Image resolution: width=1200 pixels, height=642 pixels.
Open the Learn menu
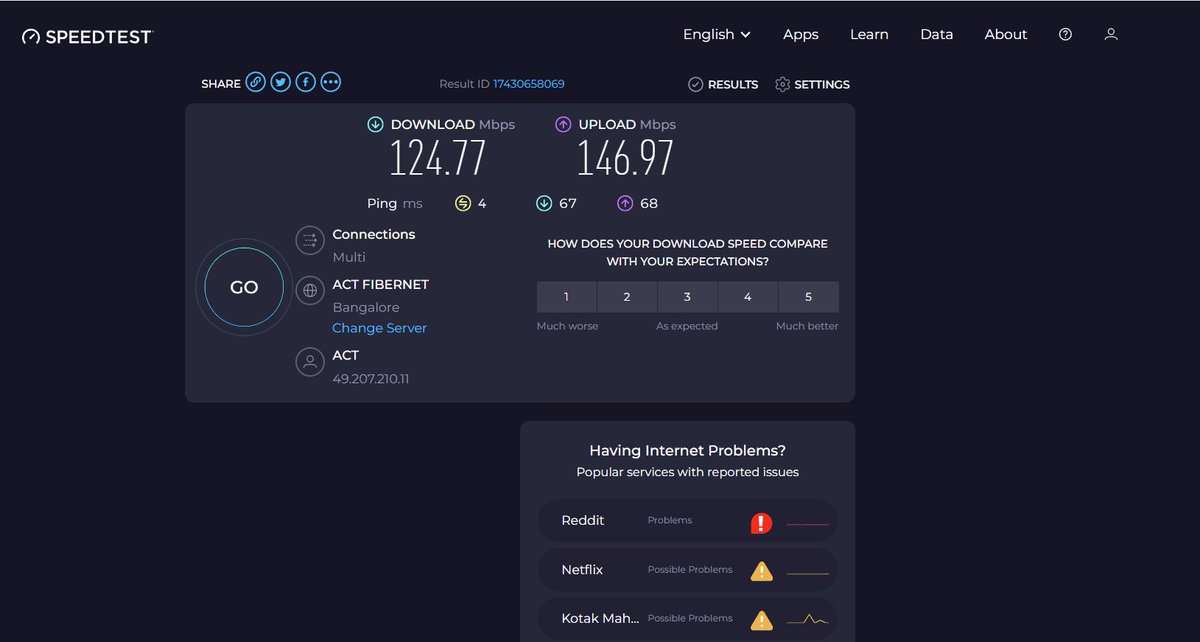click(869, 34)
